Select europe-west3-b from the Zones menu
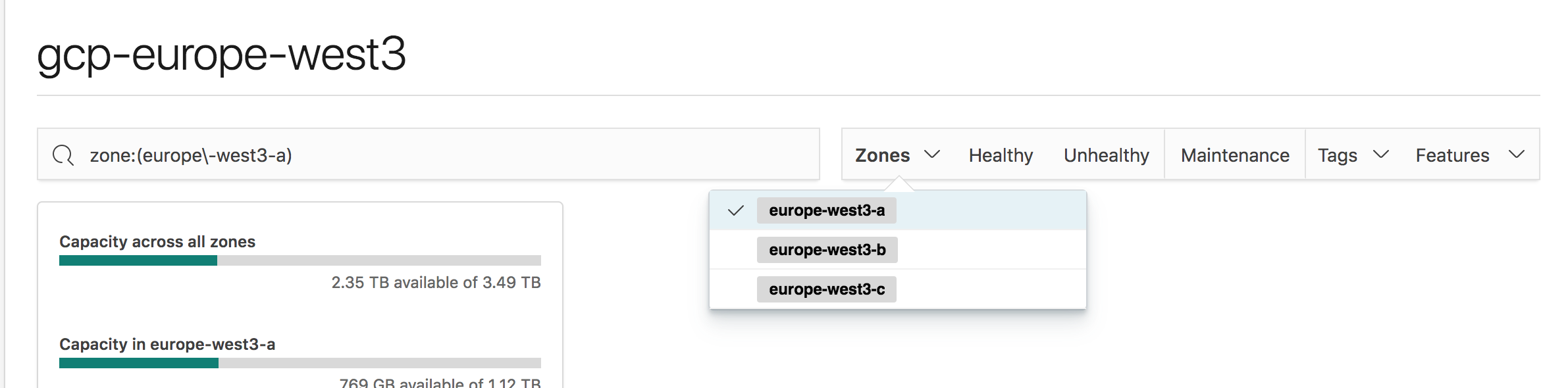The width and height of the screenshot is (1568, 388). click(827, 251)
